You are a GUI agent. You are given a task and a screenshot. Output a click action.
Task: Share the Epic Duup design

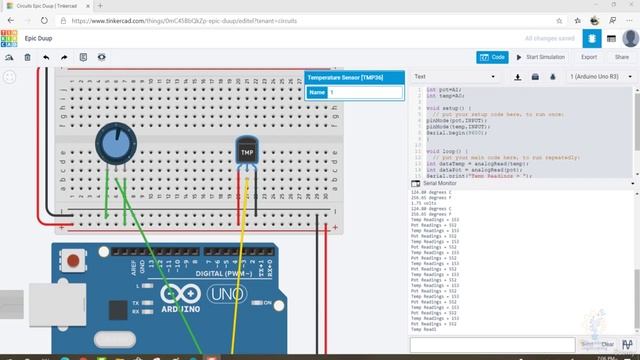pos(622,57)
